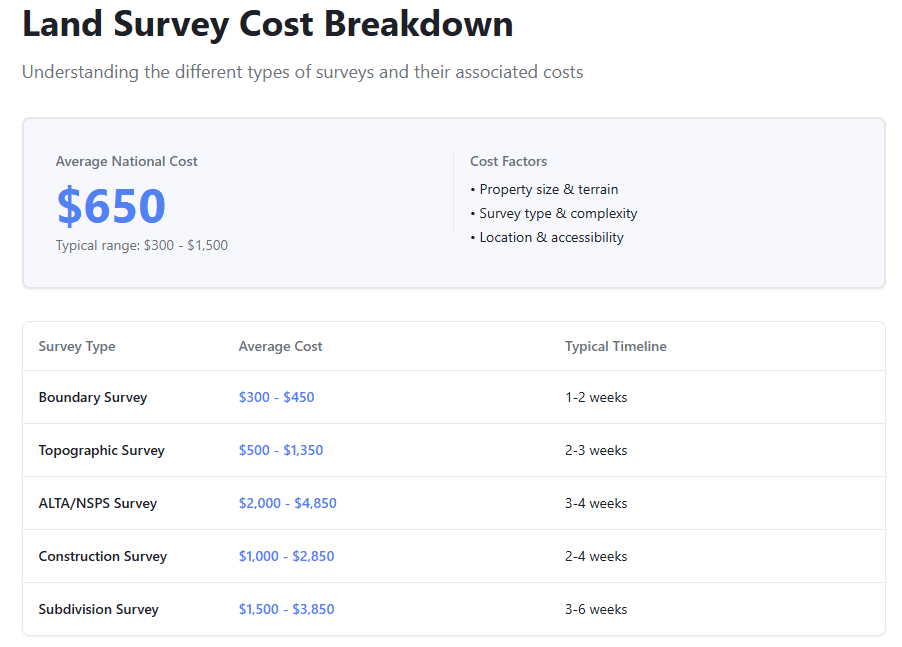The image size is (902, 647).
Task: Select the ALTA/NSPS Survey row label
Action: point(98,503)
